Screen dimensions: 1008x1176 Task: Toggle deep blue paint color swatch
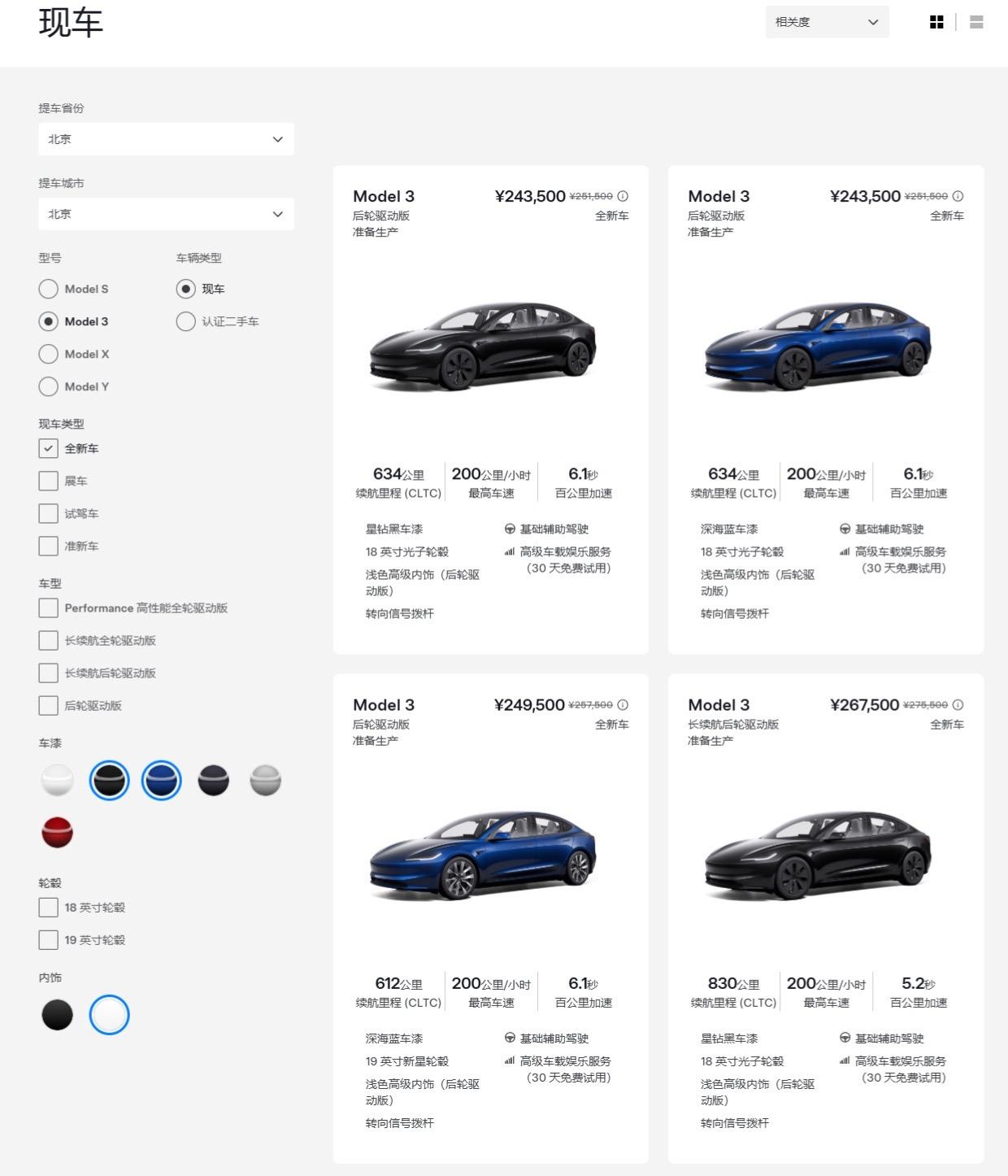[161, 781]
